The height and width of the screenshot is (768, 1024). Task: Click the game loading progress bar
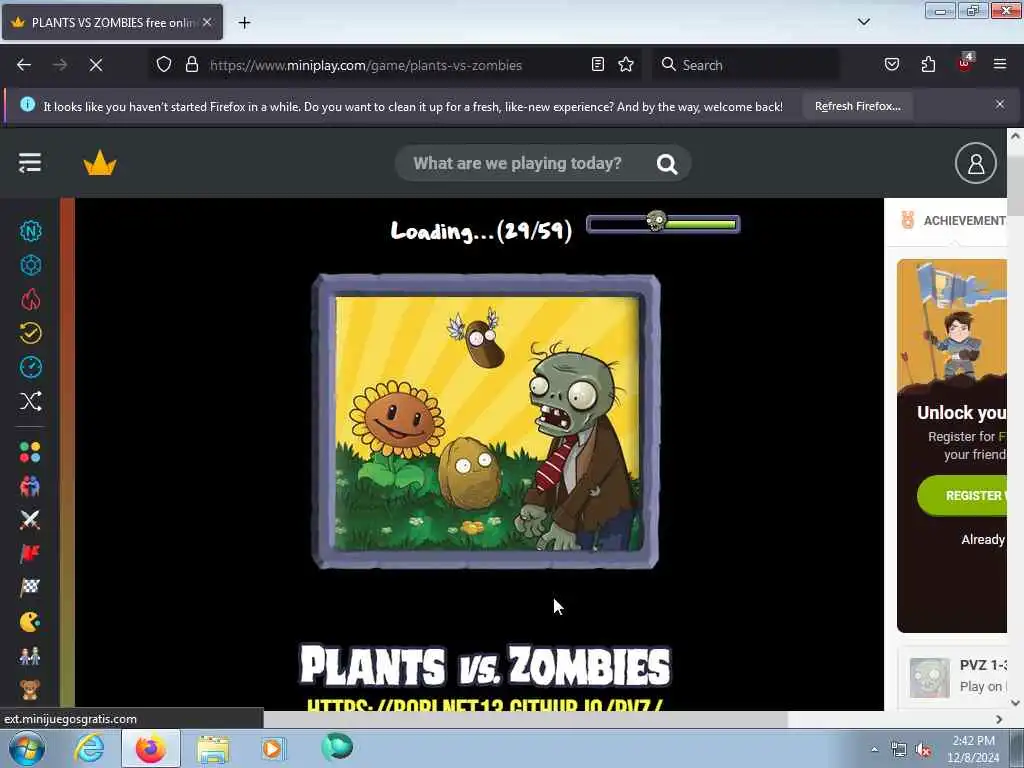663,224
